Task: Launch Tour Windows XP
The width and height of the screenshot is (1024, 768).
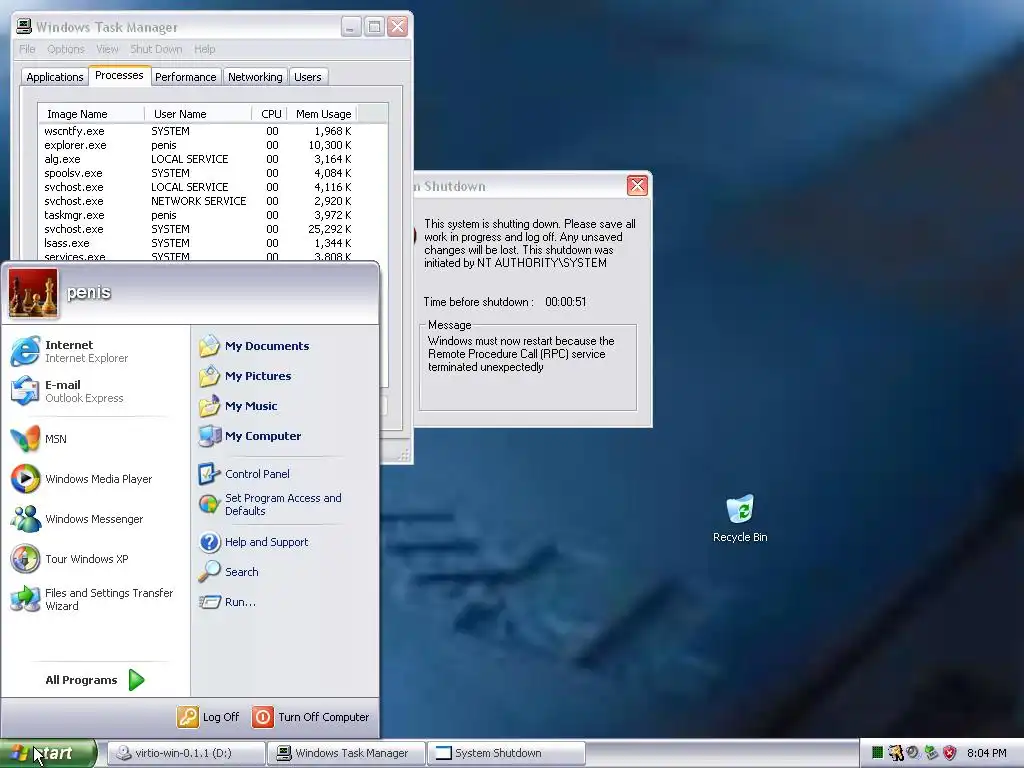Action: point(70,559)
